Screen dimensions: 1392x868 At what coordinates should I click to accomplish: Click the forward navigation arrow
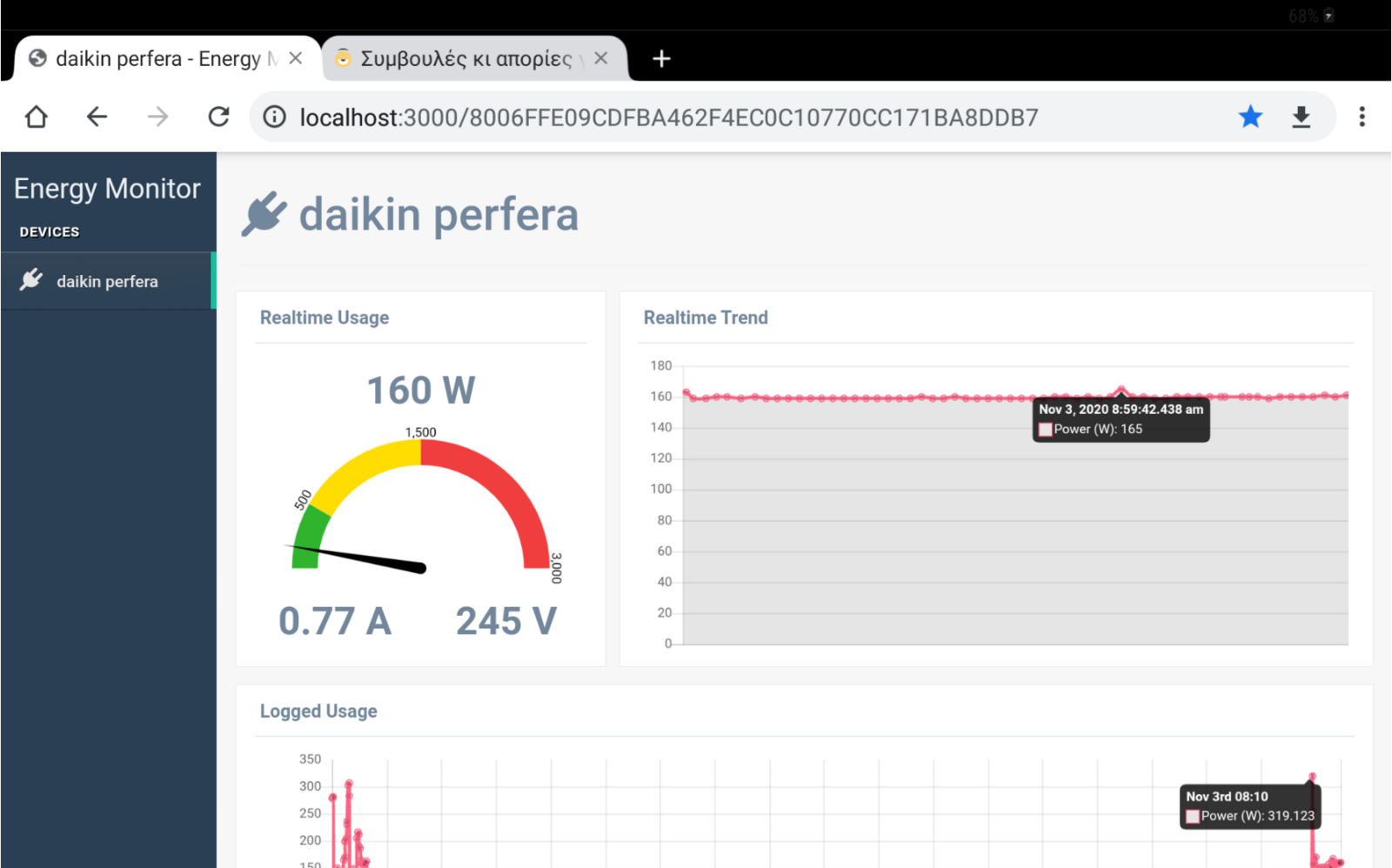pyautogui.click(x=157, y=117)
